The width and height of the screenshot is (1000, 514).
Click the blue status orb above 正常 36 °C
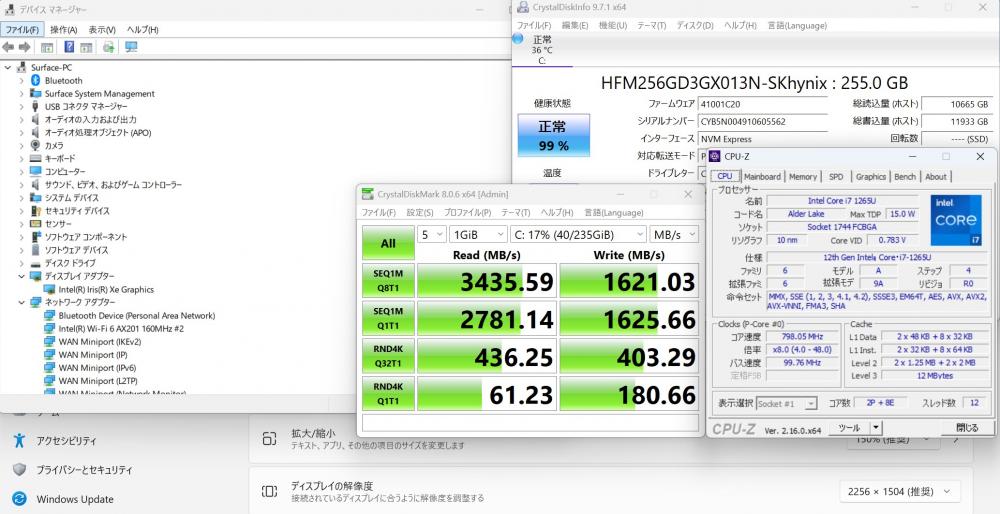[518, 40]
